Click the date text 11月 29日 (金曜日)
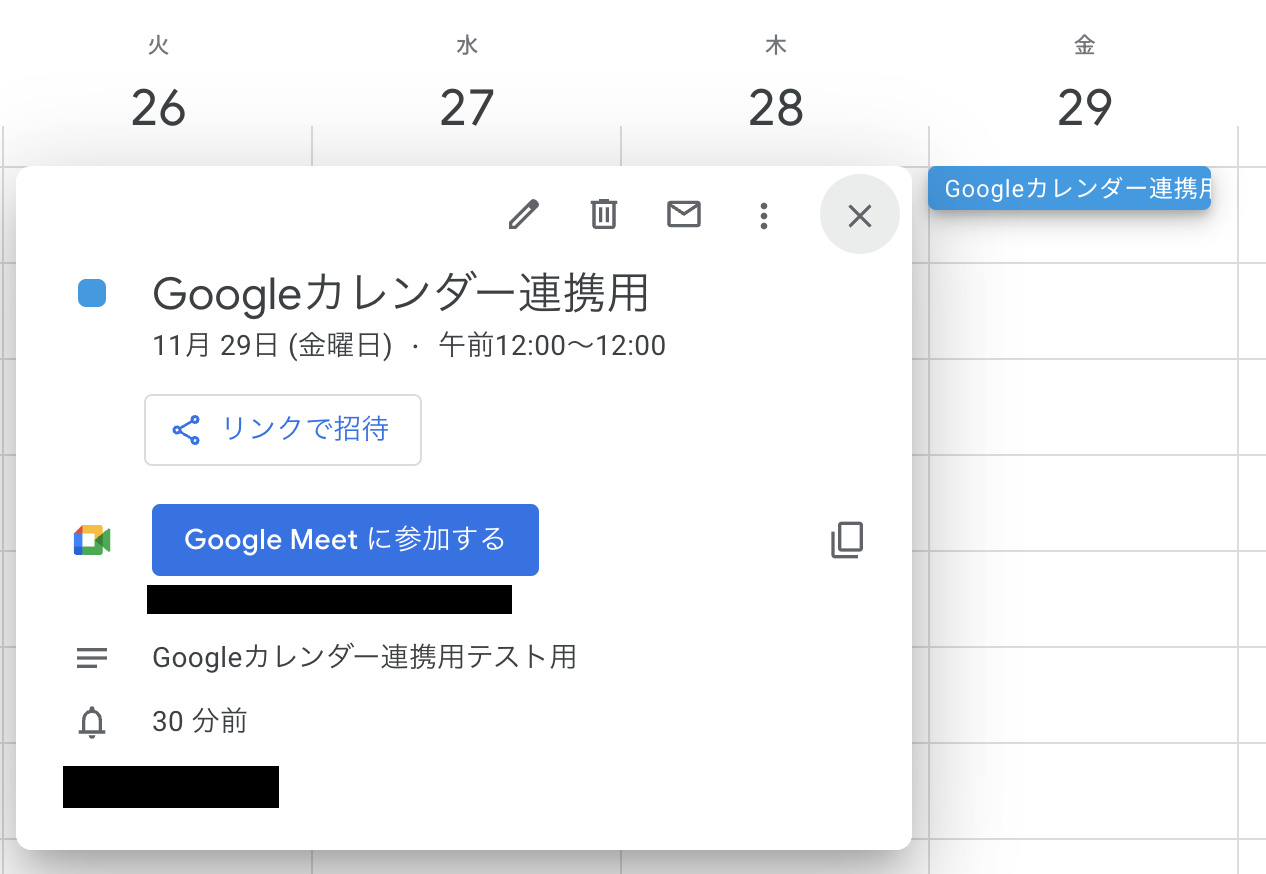 (x=272, y=346)
